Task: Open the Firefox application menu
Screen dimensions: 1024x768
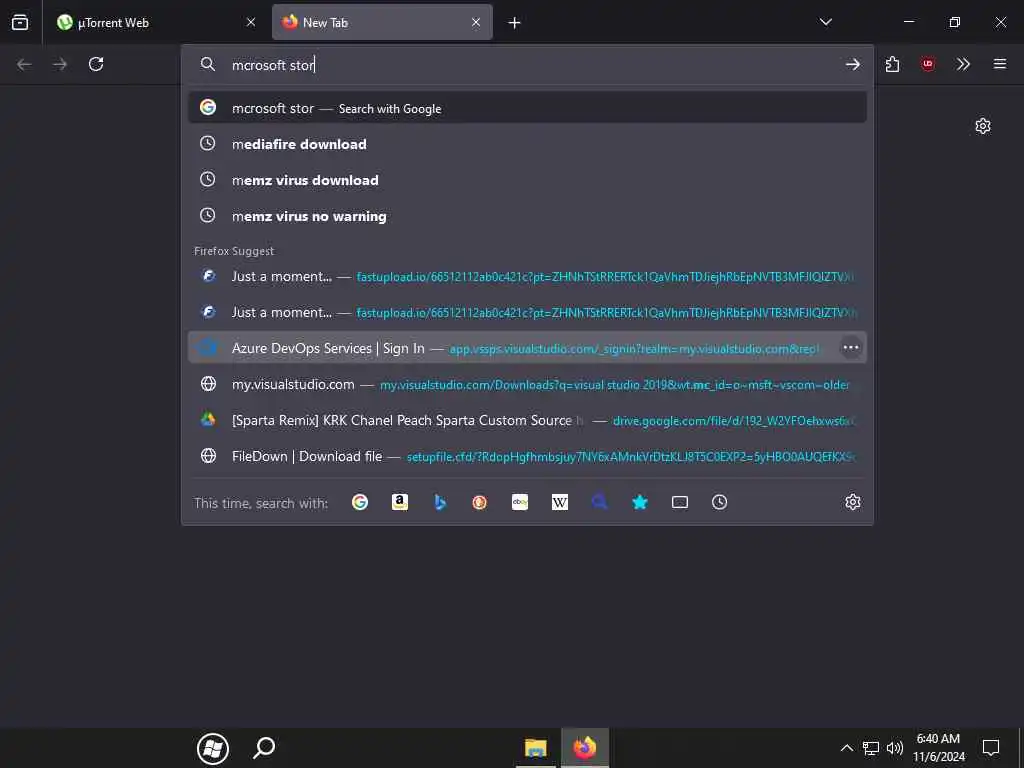Action: pyautogui.click(x=999, y=64)
